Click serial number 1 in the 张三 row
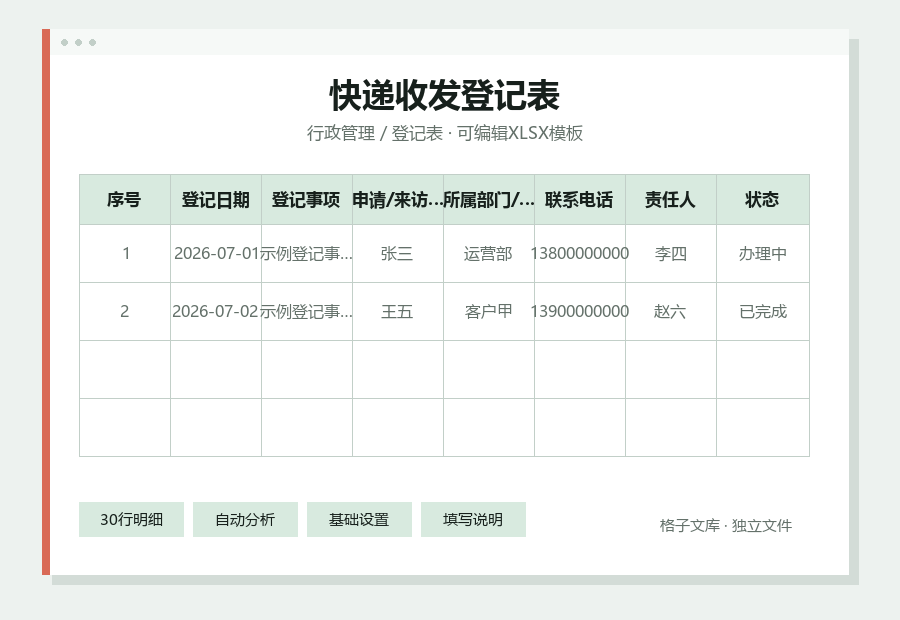900x620 pixels. click(125, 254)
